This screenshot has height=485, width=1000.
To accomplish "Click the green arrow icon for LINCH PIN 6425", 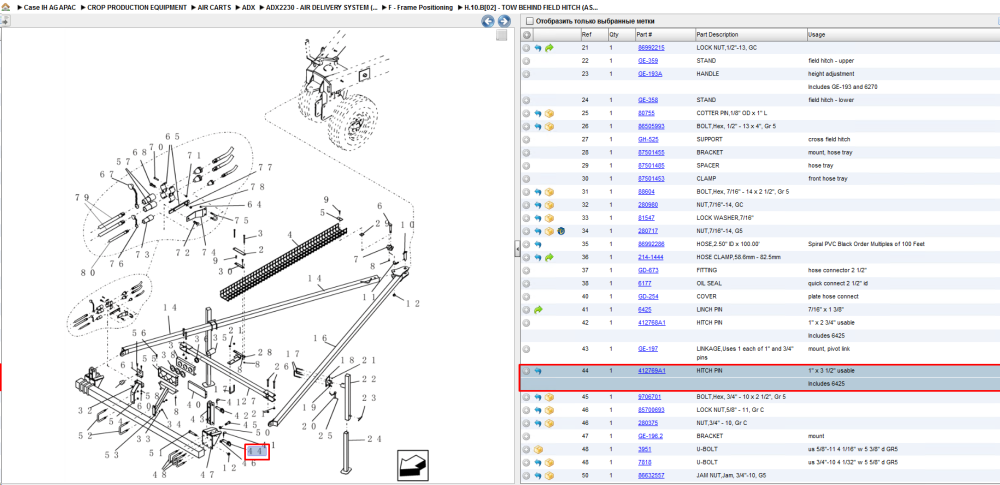I will 538,310.
